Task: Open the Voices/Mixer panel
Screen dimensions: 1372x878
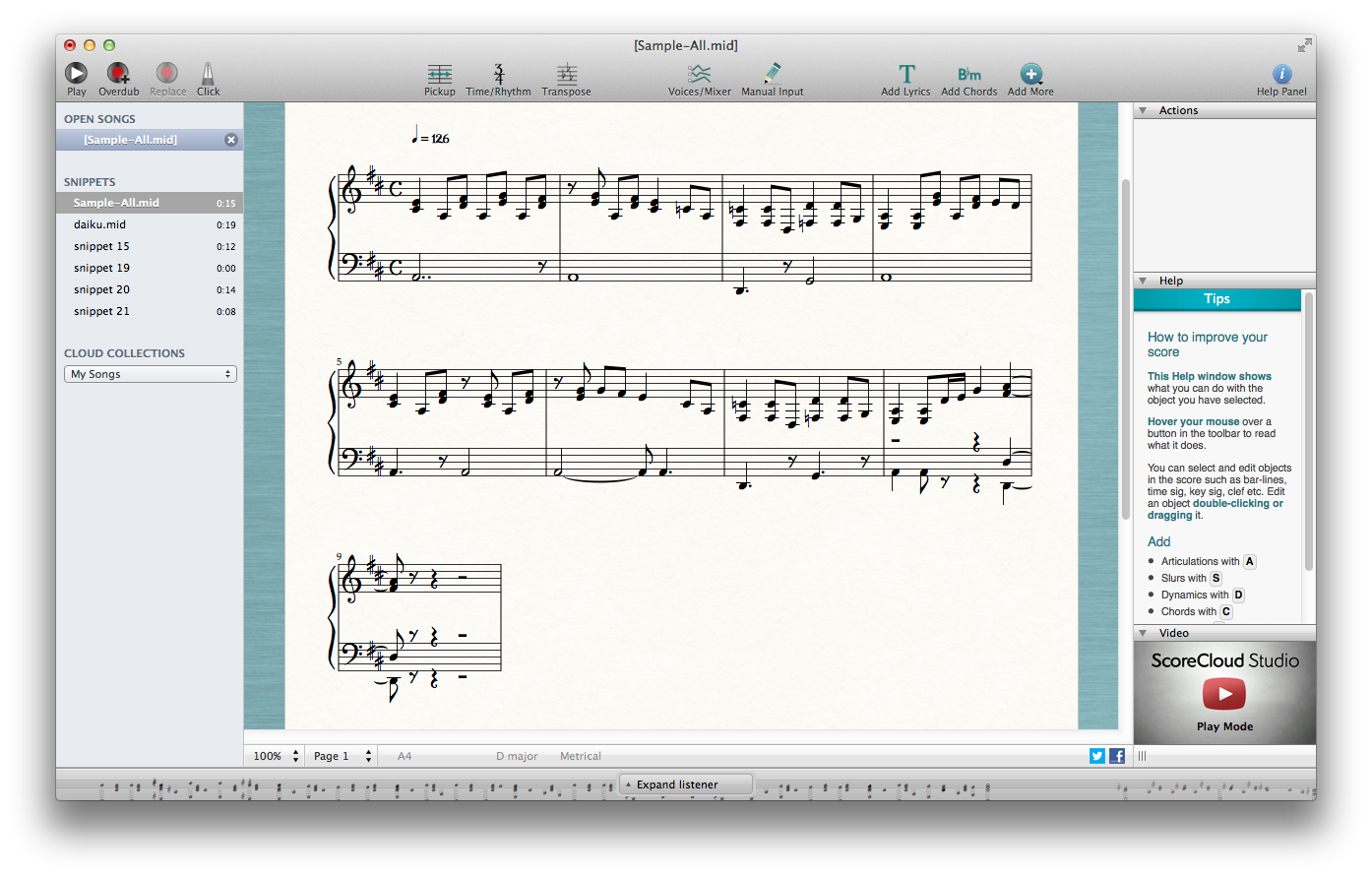Action: [x=699, y=74]
